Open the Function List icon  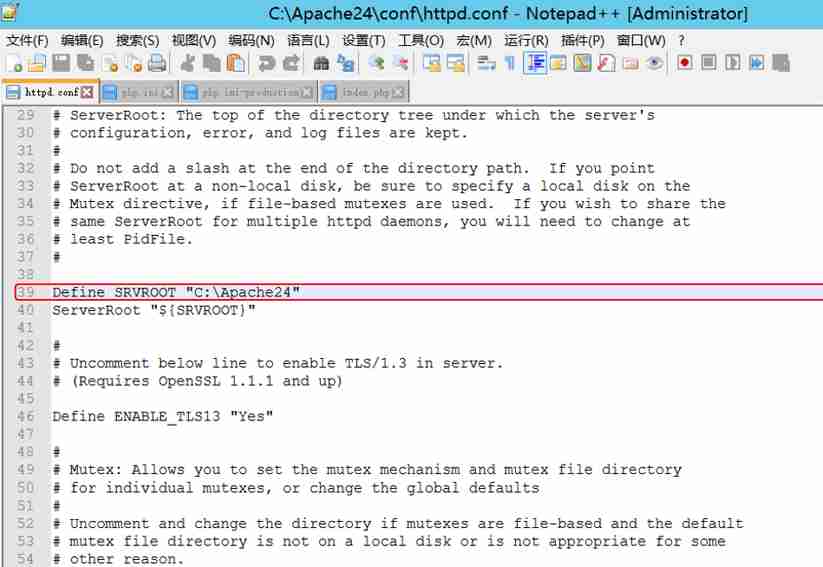point(606,64)
